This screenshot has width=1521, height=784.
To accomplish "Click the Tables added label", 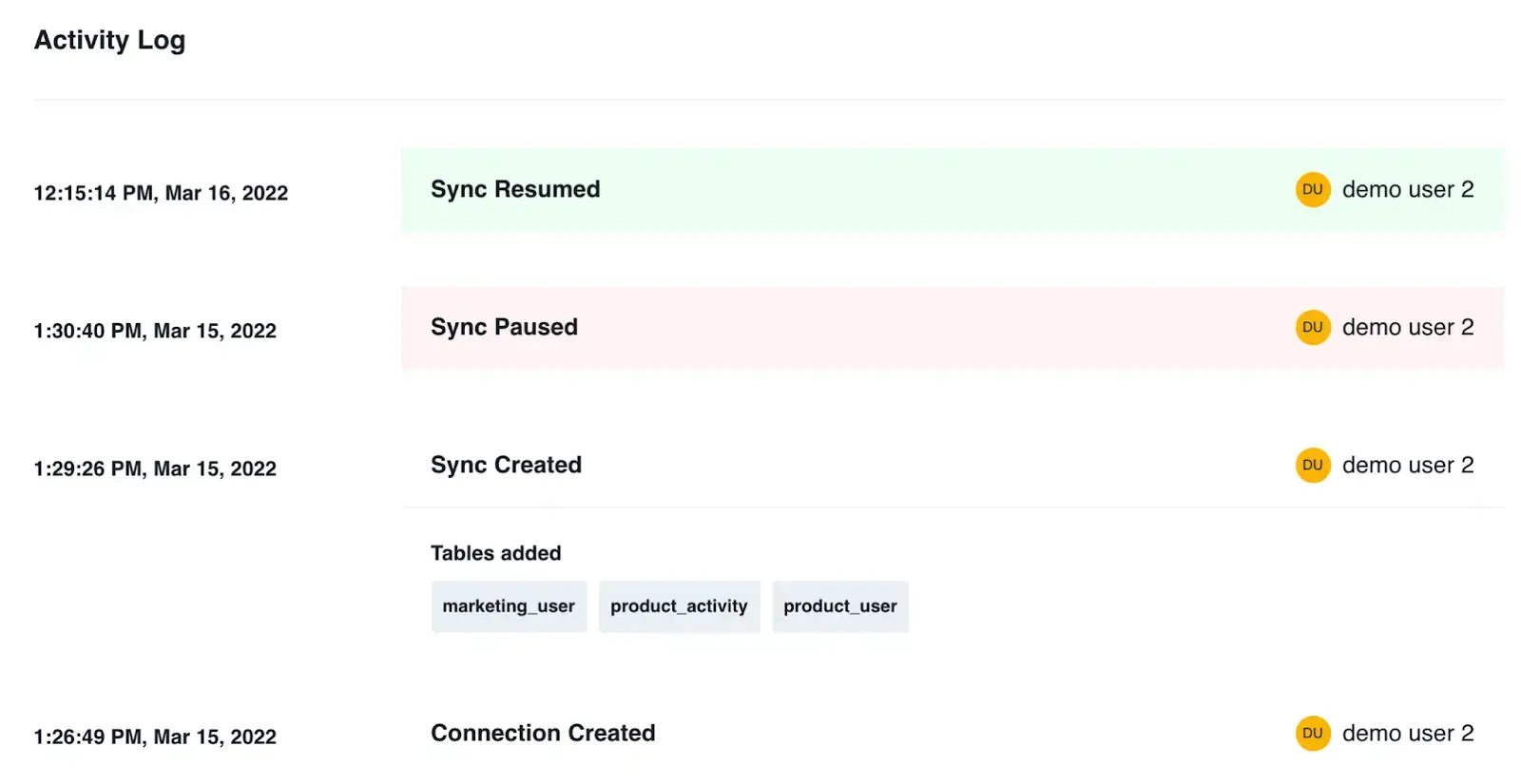I will (x=495, y=553).
